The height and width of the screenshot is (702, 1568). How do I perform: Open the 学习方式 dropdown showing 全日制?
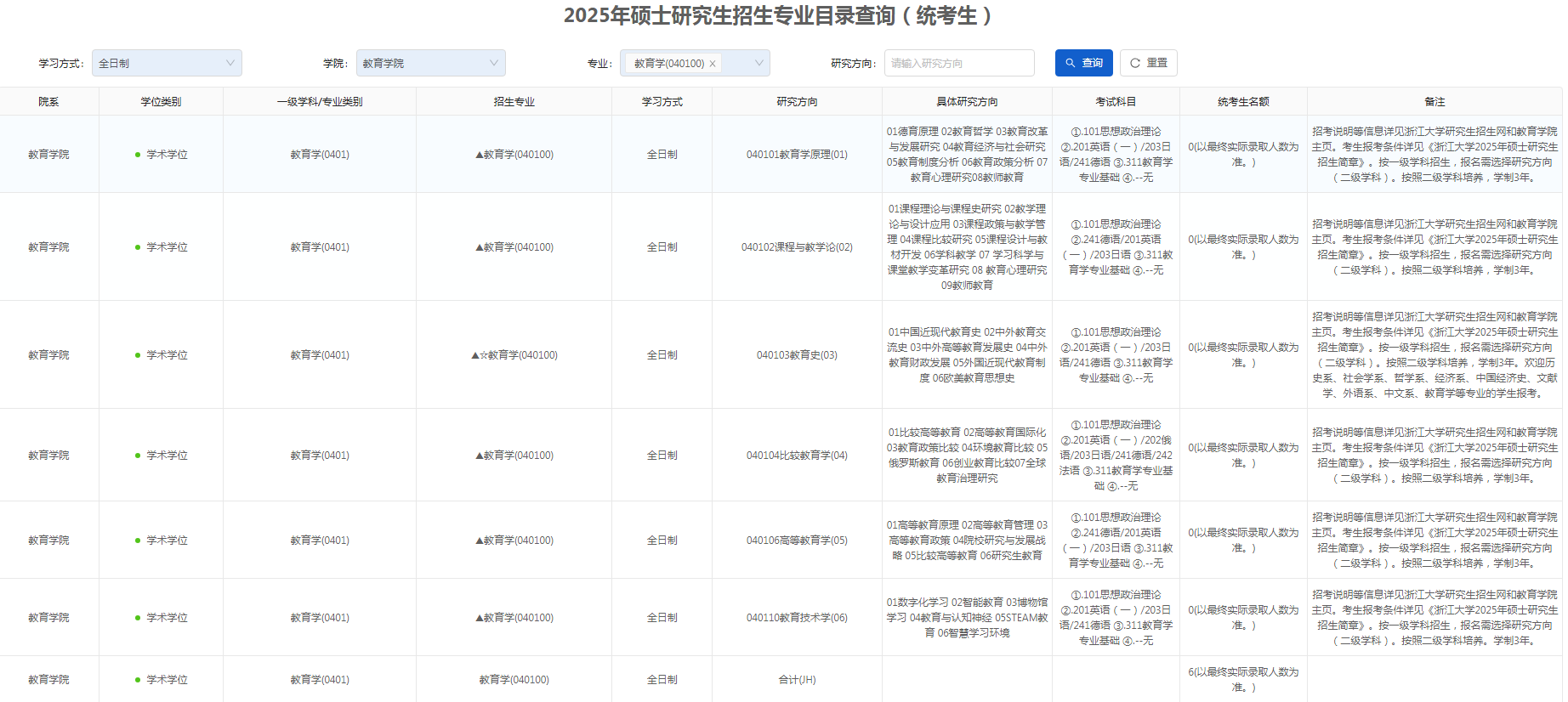(x=167, y=63)
